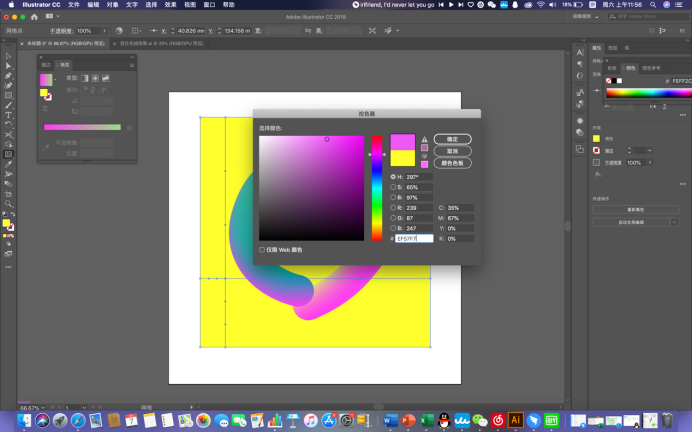Click the hue spectrum slider strip
The height and width of the screenshot is (433, 692).
click(377, 188)
